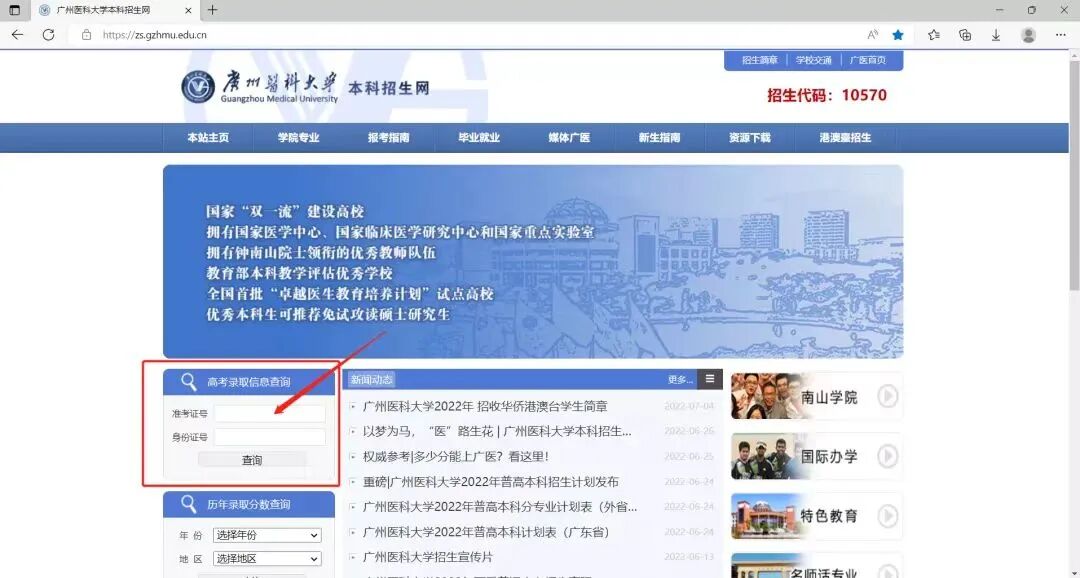
Task: Click the hamburger icon on news panel
Action: pos(710,379)
